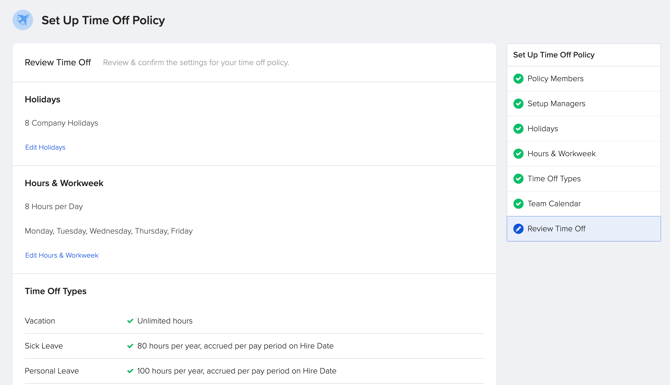Open the Team Calendar step

tap(584, 204)
